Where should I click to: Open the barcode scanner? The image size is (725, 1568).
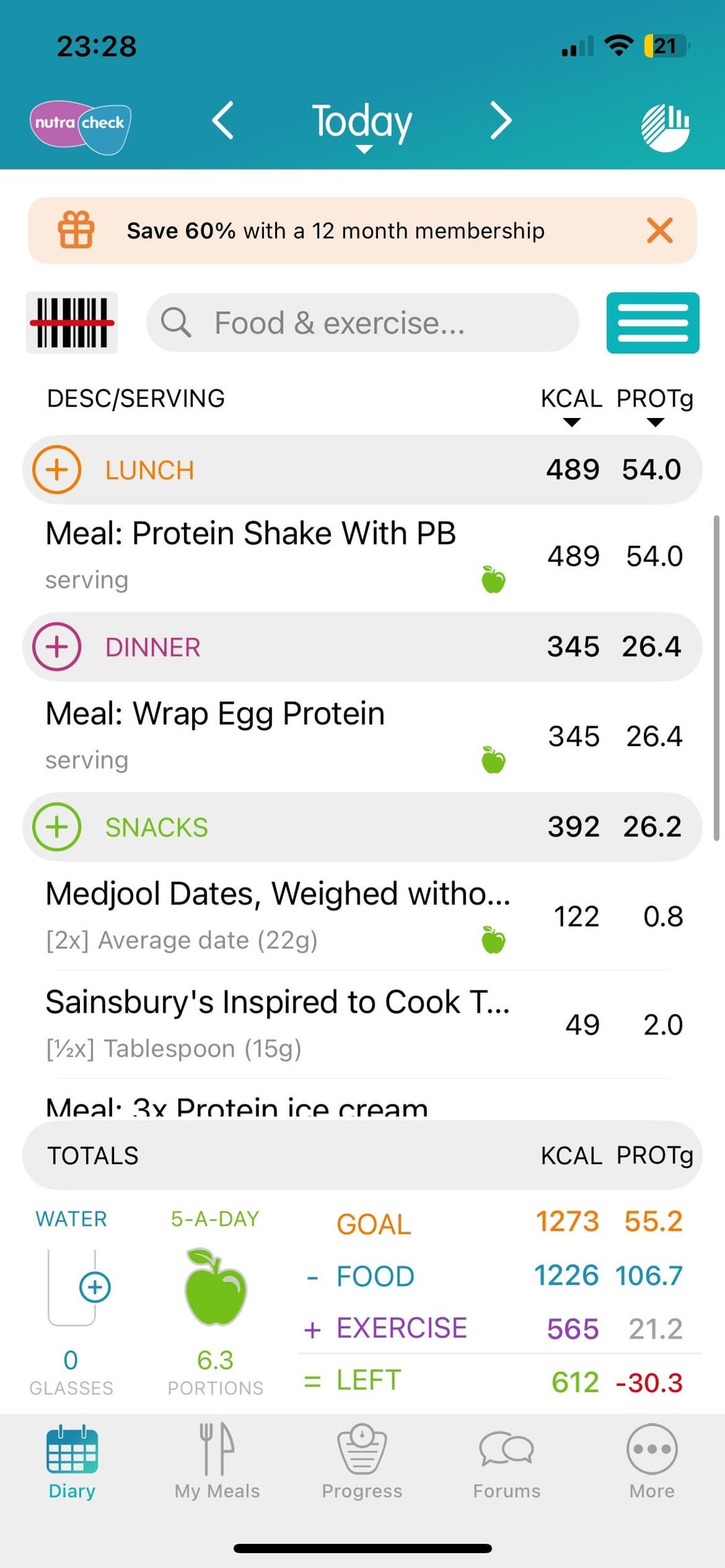[x=72, y=323]
